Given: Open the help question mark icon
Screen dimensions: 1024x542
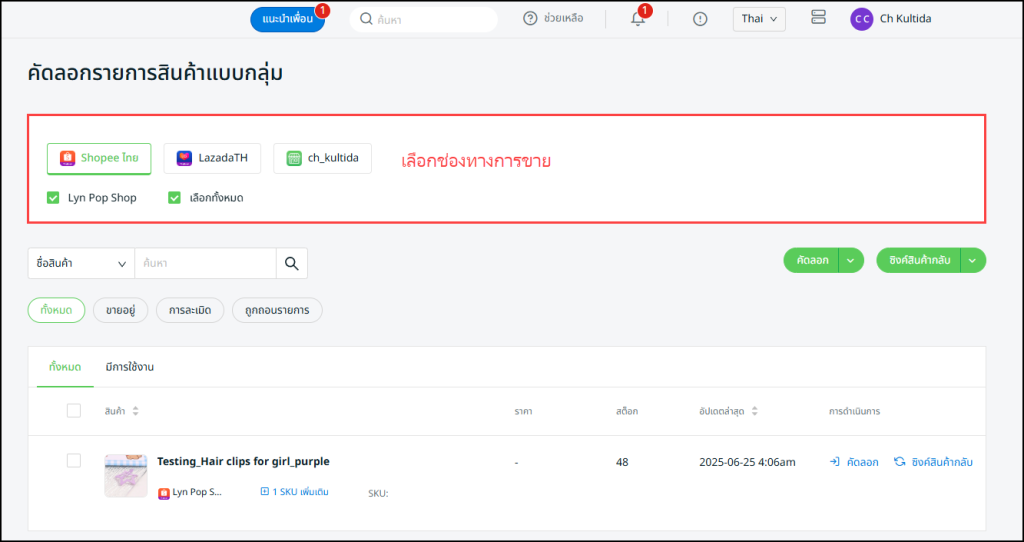Looking at the screenshot, I should coord(530,19).
